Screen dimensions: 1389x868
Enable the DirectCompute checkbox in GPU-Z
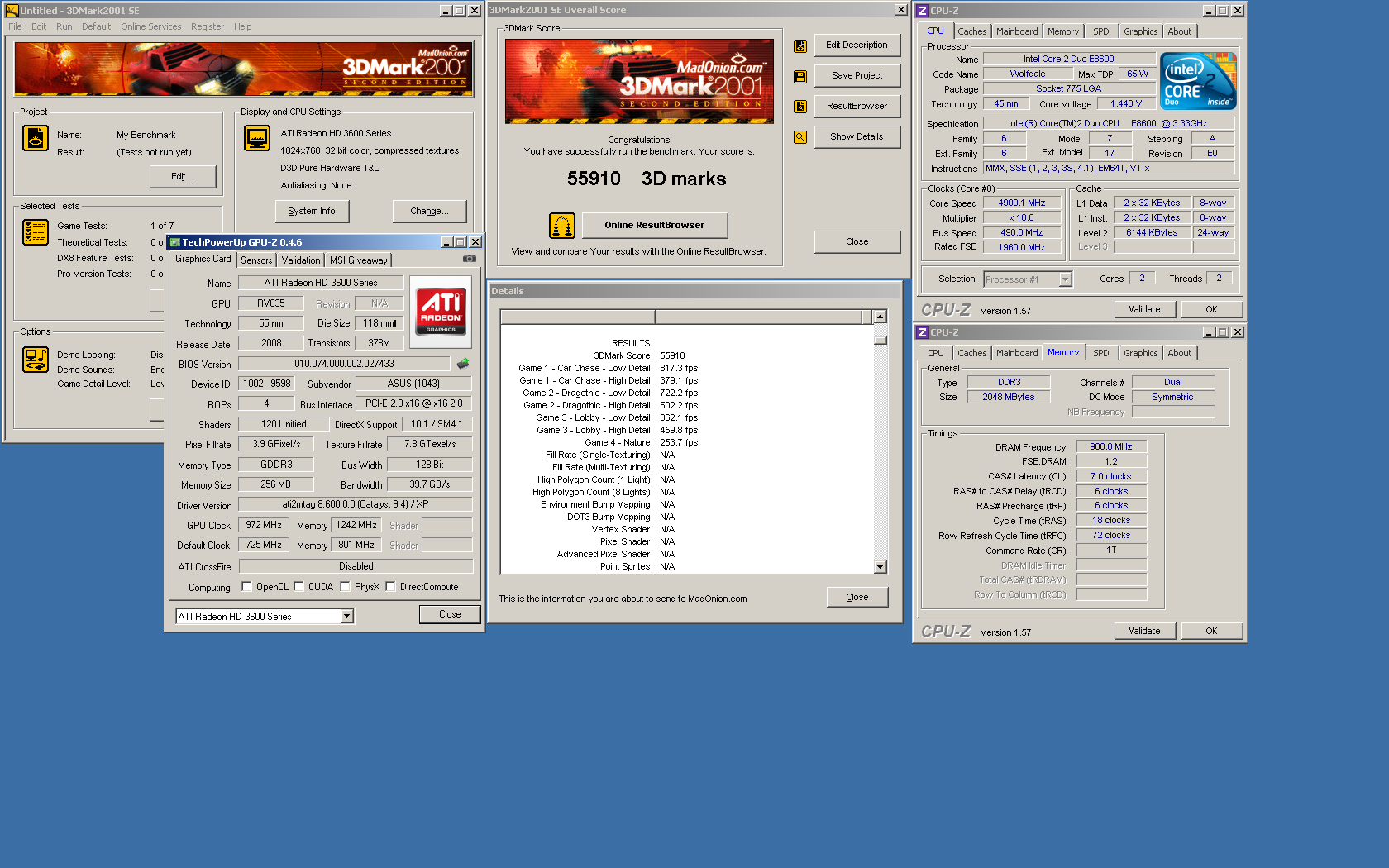point(390,587)
